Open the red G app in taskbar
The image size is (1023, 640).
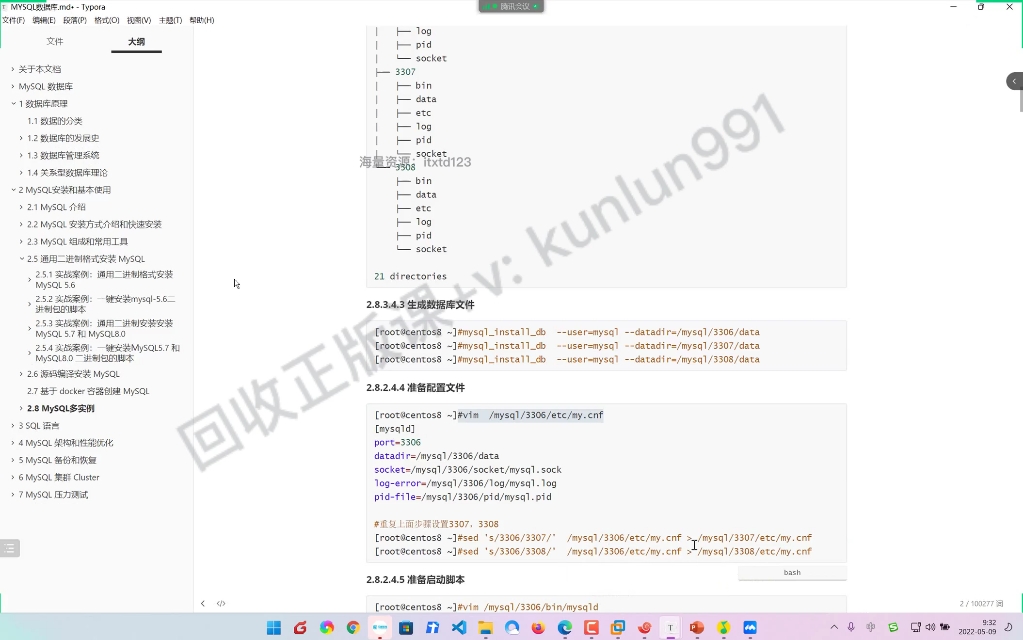300,628
